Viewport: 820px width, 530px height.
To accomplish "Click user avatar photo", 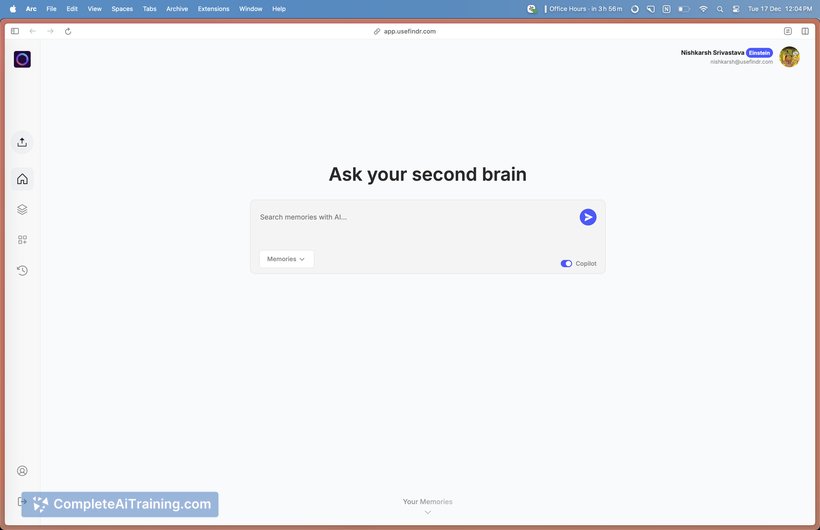I will click(789, 57).
